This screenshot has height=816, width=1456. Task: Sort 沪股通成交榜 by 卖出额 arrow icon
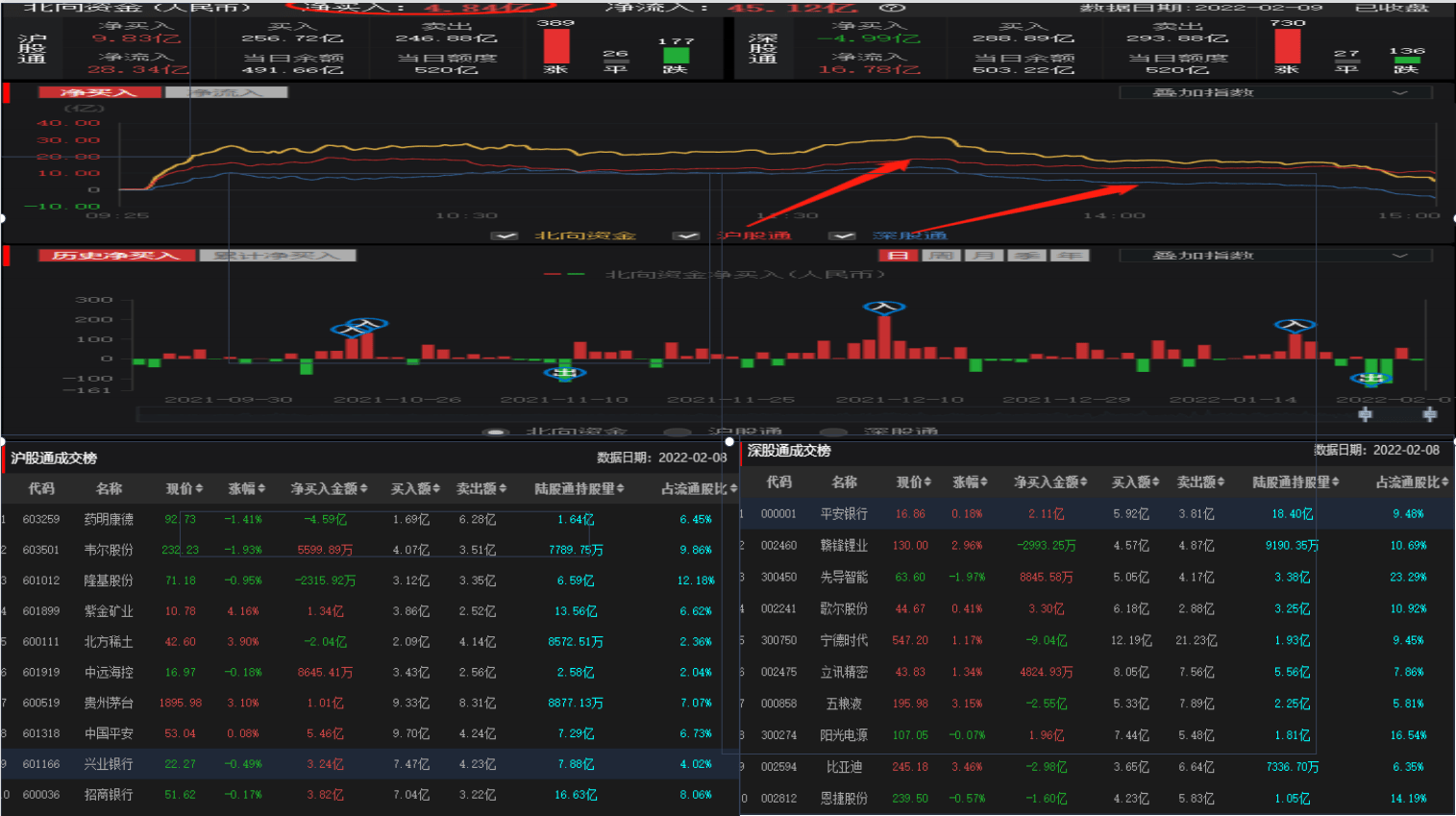tap(503, 489)
